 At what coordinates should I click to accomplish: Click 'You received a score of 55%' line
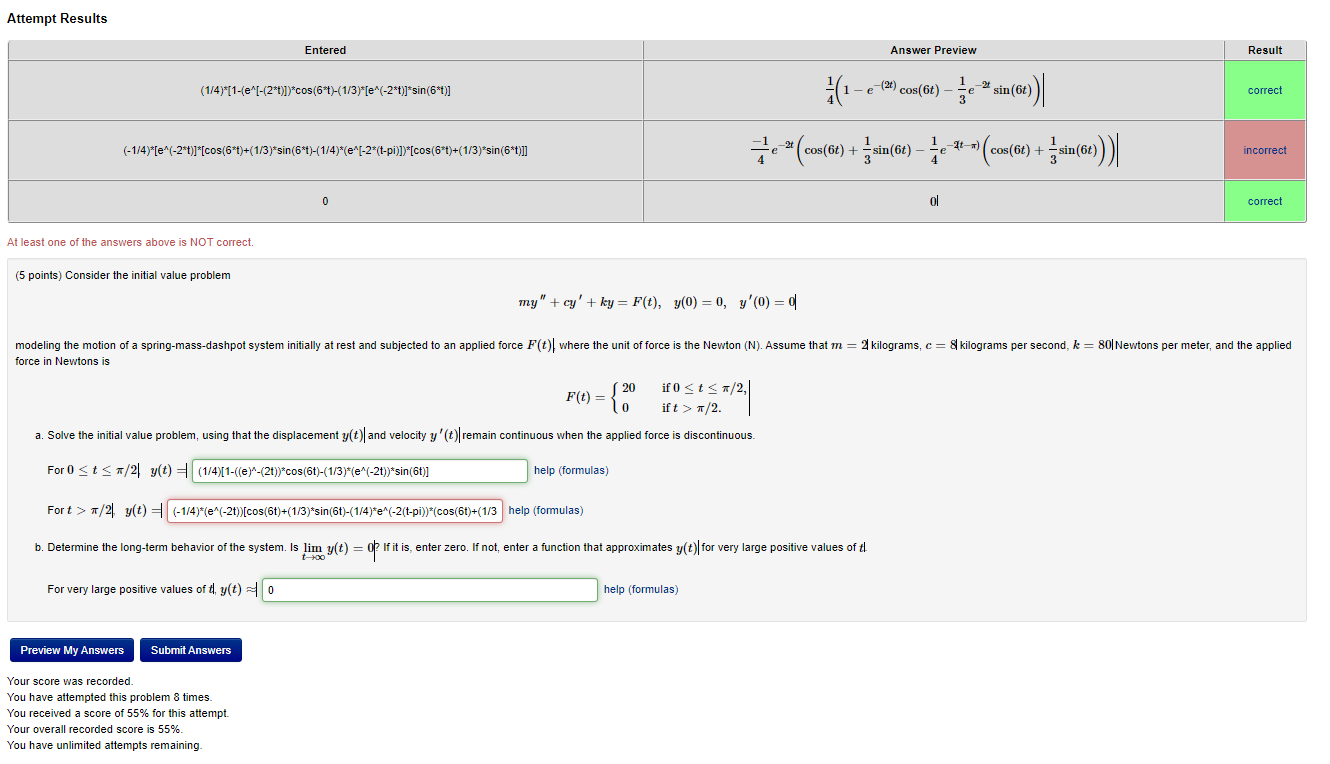[118, 713]
